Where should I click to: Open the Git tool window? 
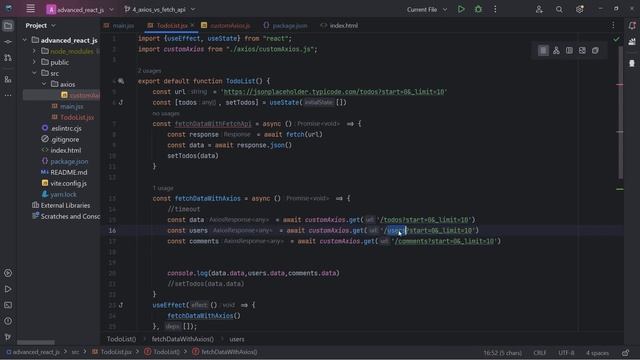[8, 337]
